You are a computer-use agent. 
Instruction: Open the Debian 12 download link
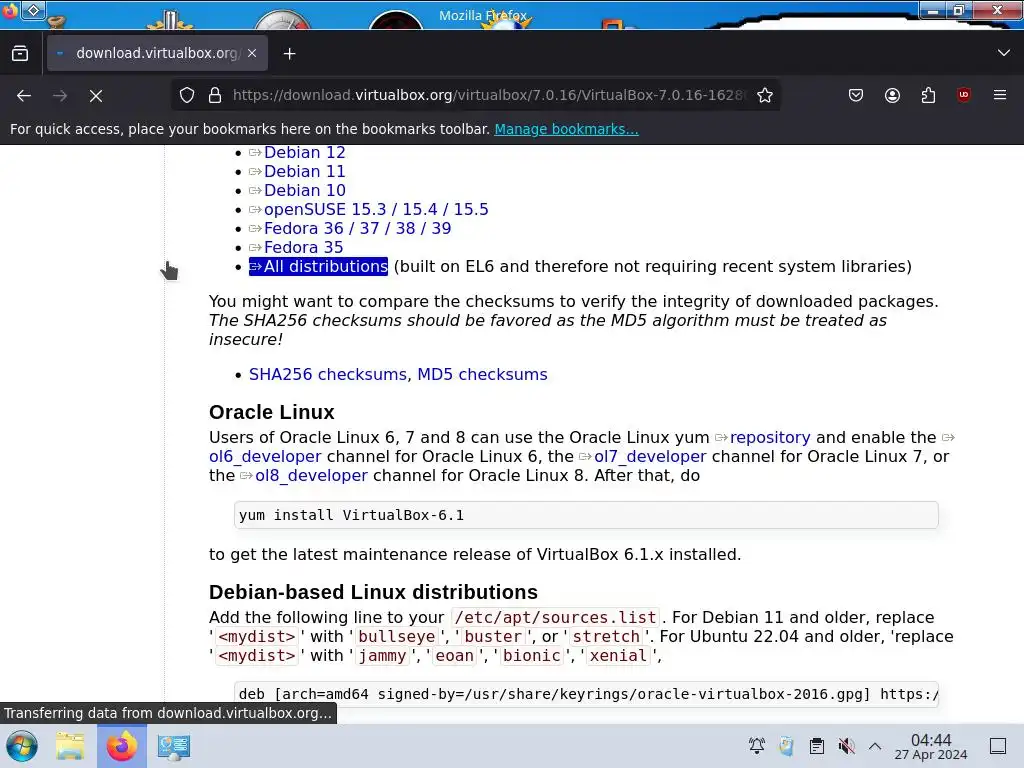click(304, 152)
